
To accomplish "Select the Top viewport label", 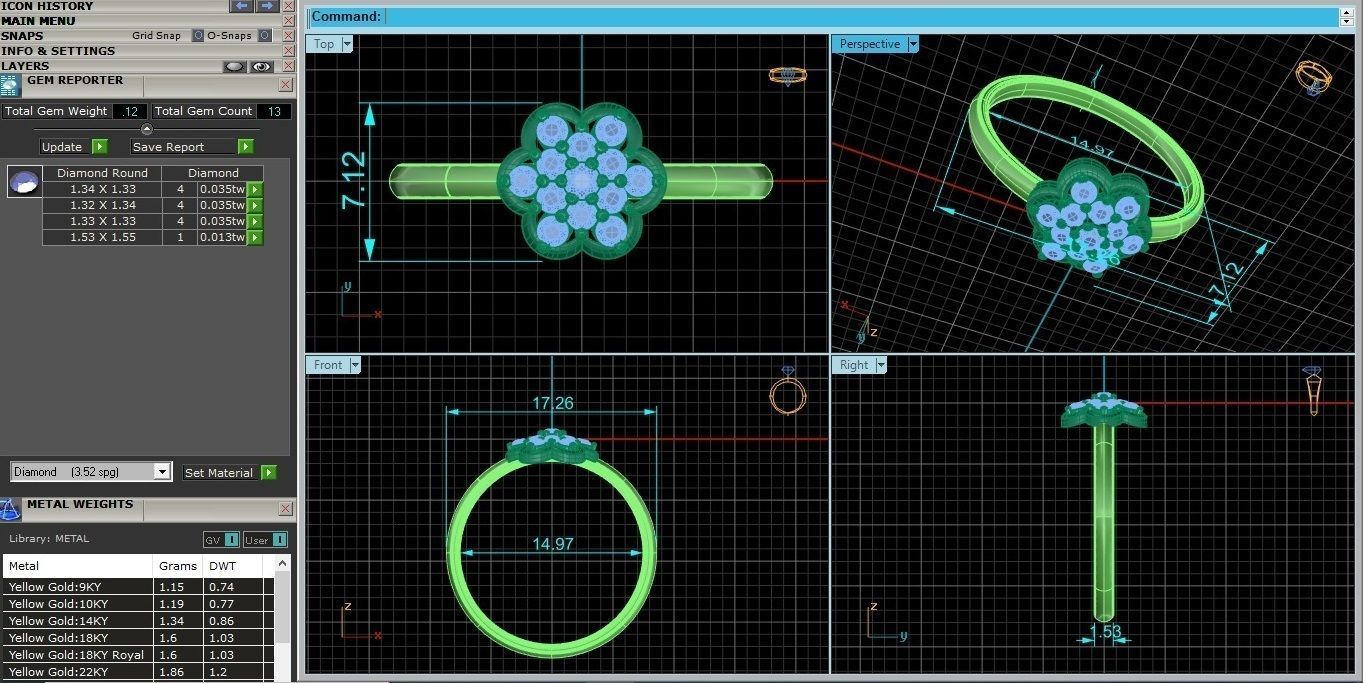I will pos(324,44).
